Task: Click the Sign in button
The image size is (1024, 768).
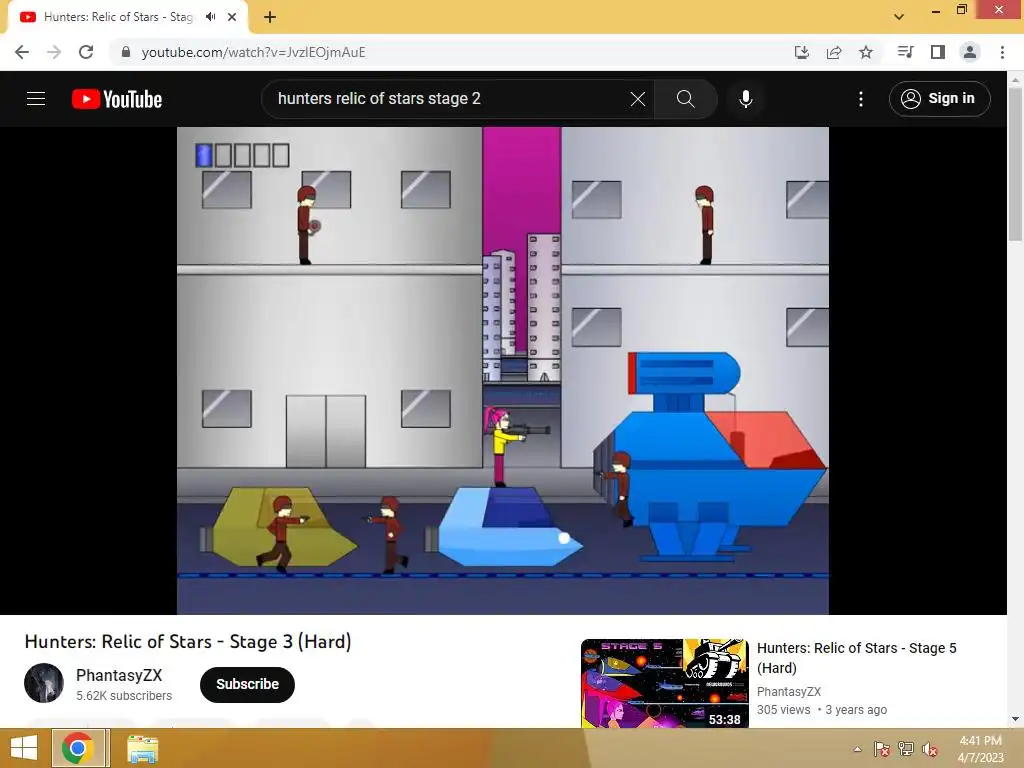Action: (x=939, y=99)
